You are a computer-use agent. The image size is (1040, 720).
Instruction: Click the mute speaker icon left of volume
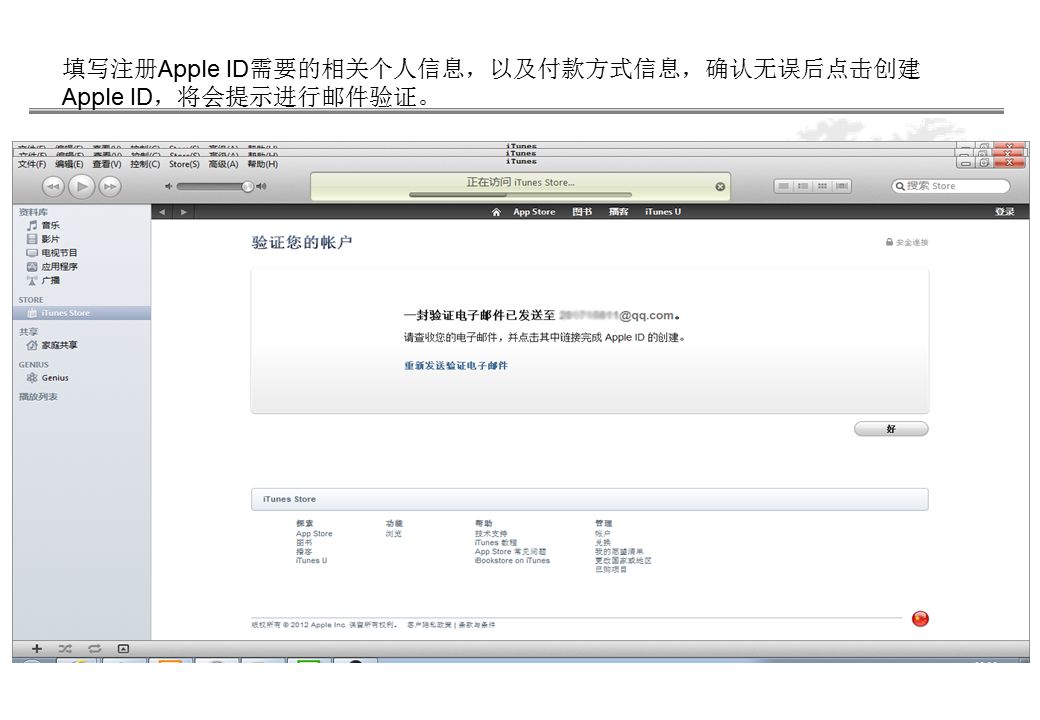[168, 187]
